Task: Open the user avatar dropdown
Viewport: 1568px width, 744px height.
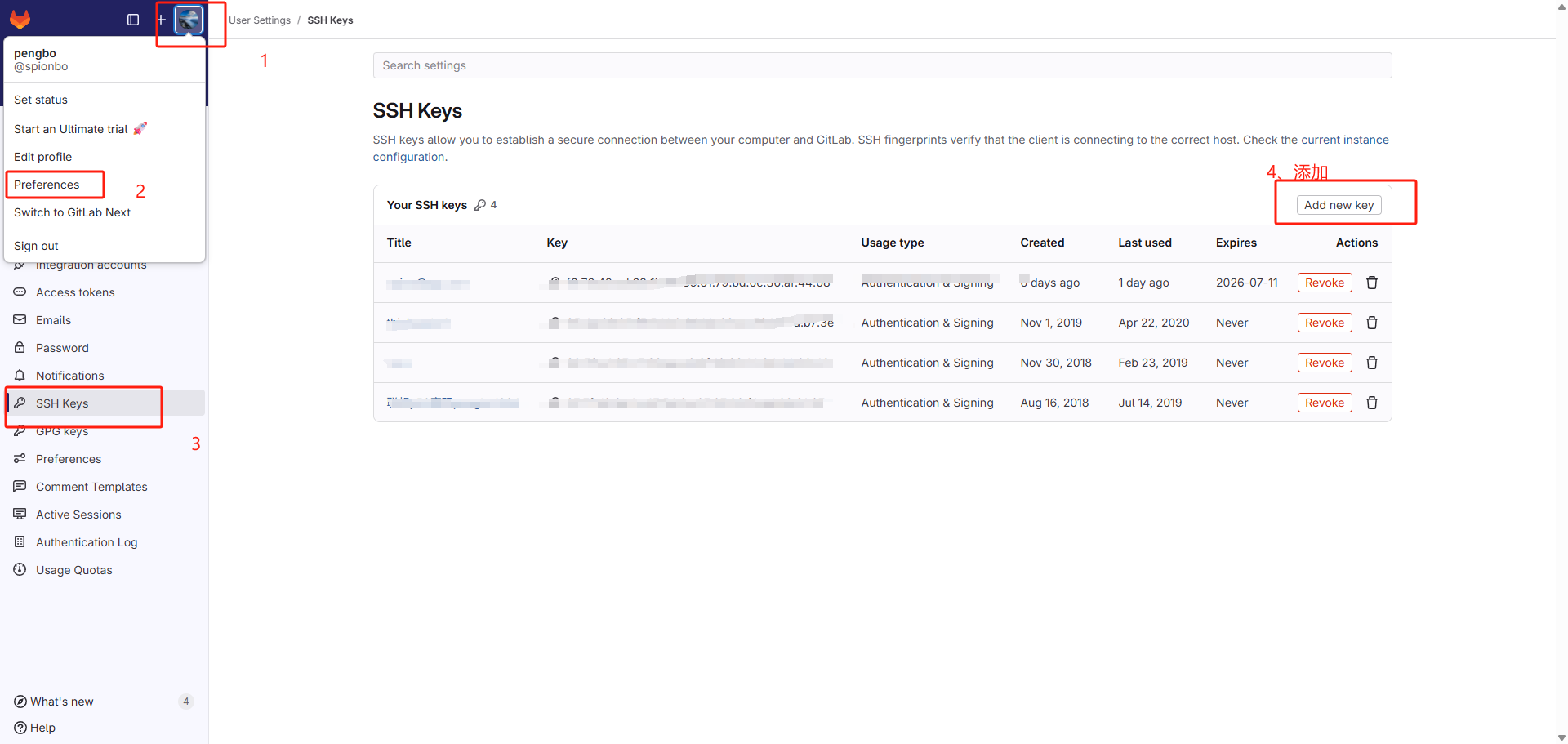Action: coord(189,20)
